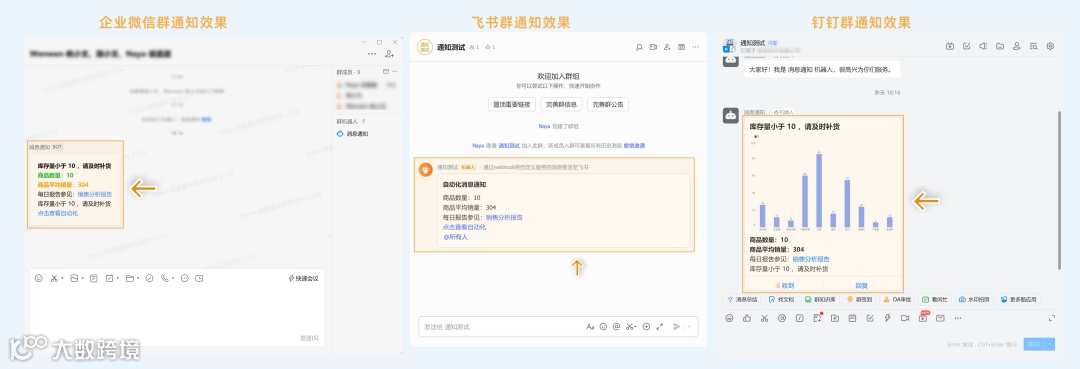Click WeCom add member icon
Viewport: 1080px width, 369px height.
(x=390, y=53)
